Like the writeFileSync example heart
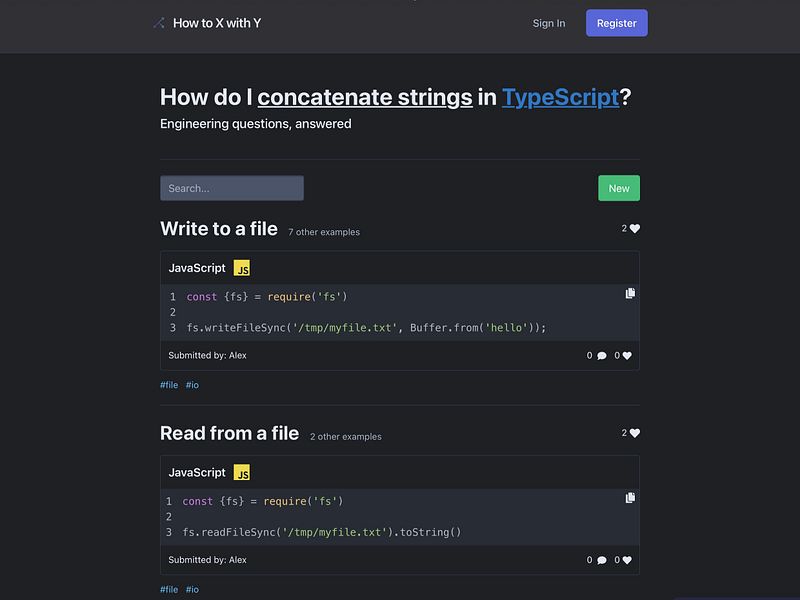This screenshot has height=600, width=800. pos(627,356)
